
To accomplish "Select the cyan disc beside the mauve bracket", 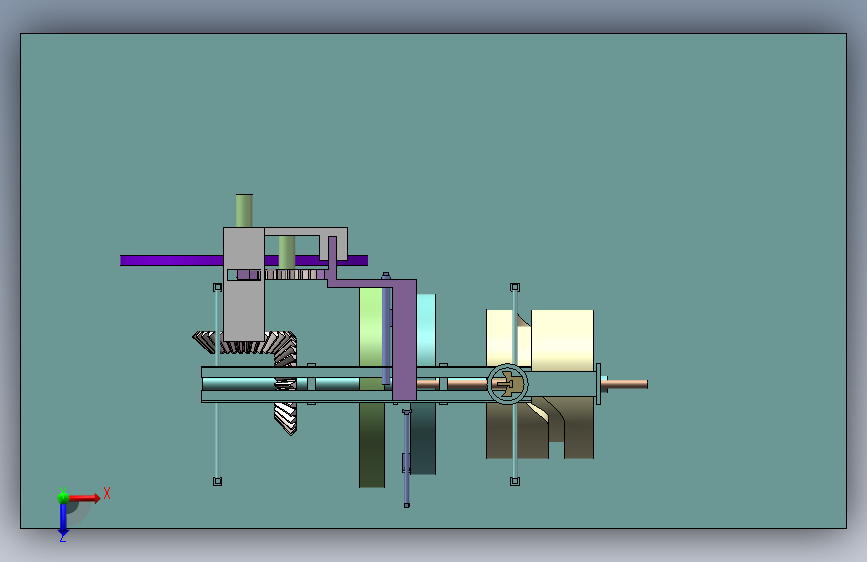I will [426, 330].
